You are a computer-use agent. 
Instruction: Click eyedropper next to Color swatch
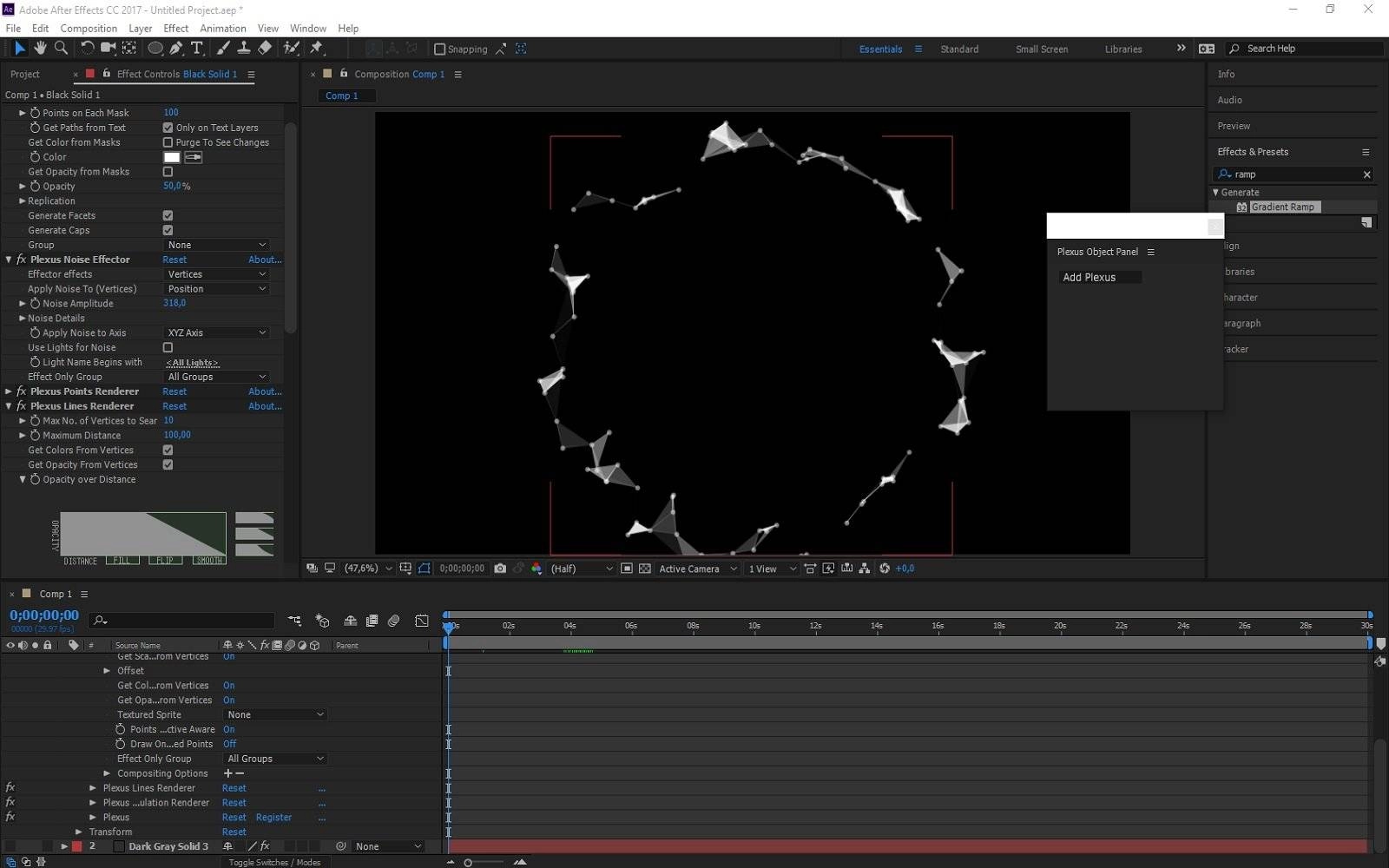[x=194, y=157]
